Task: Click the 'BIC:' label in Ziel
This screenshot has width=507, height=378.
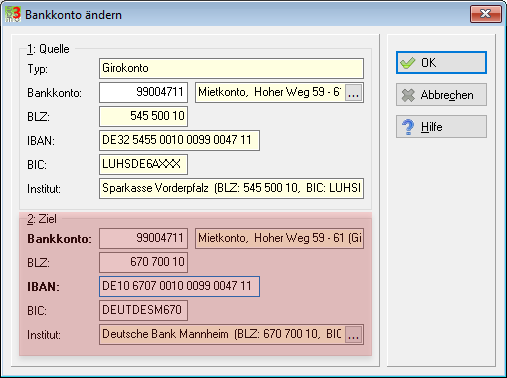Action: click(37, 311)
